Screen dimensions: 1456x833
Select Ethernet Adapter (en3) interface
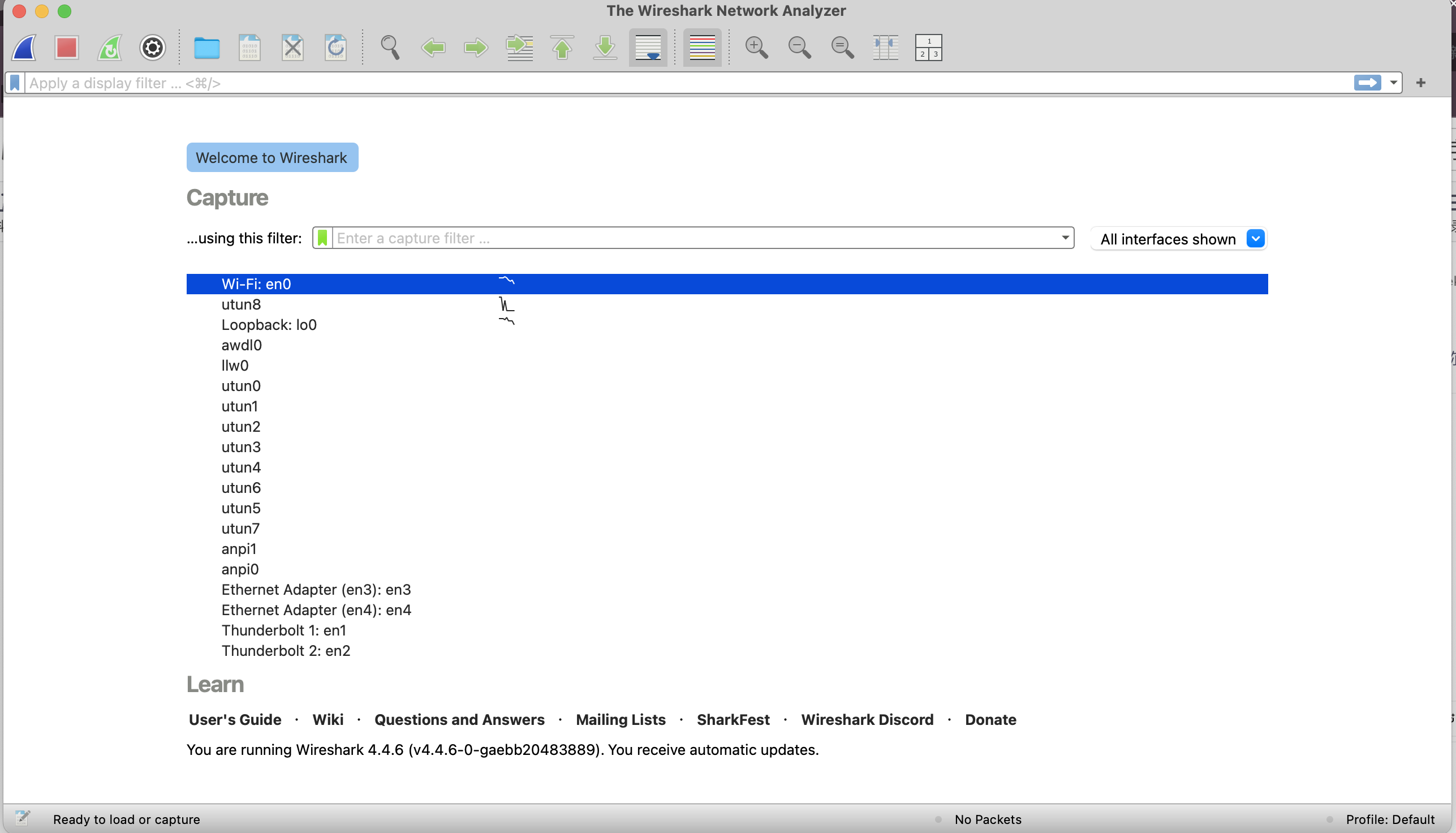point(316,590)
